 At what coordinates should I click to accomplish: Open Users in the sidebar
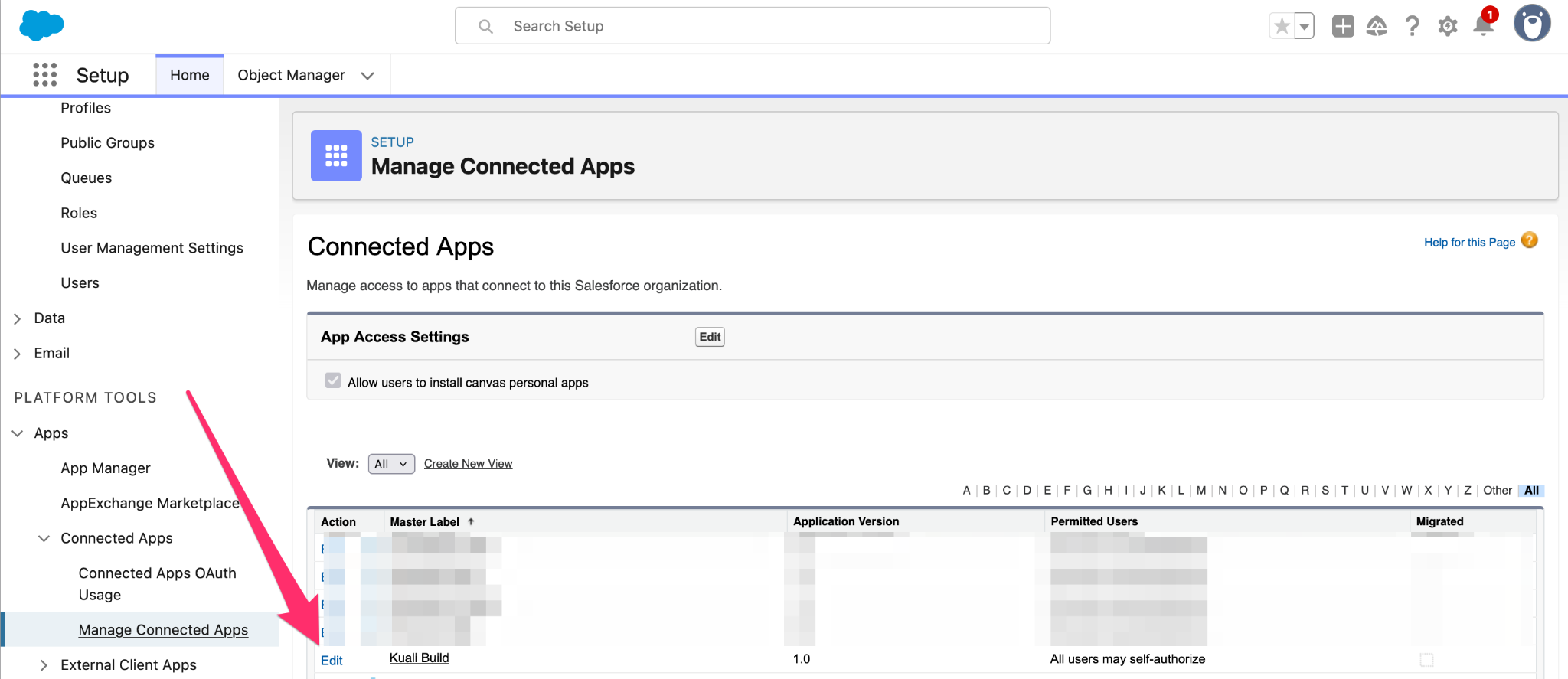coord(80,283)
